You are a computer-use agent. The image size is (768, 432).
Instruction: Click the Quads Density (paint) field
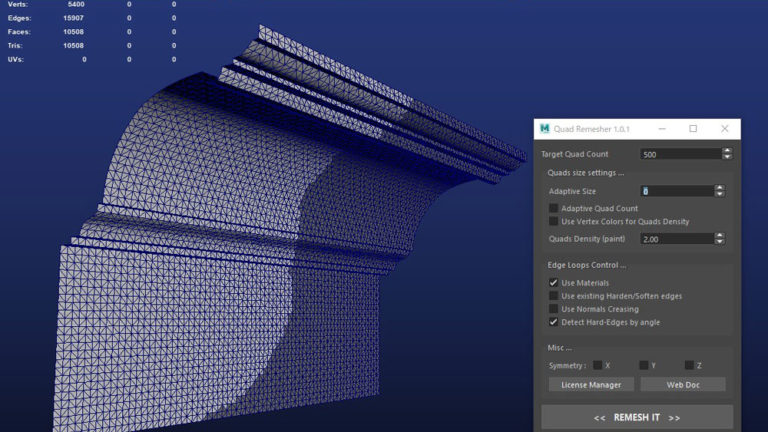[x=676, y=239]
